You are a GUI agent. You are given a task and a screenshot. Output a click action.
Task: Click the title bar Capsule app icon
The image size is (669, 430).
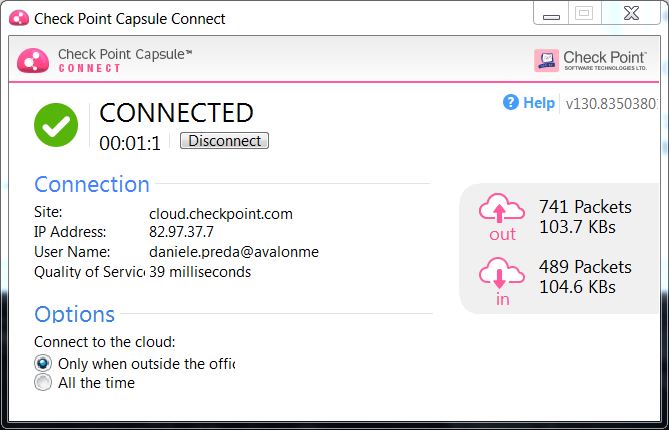[18, 18]
